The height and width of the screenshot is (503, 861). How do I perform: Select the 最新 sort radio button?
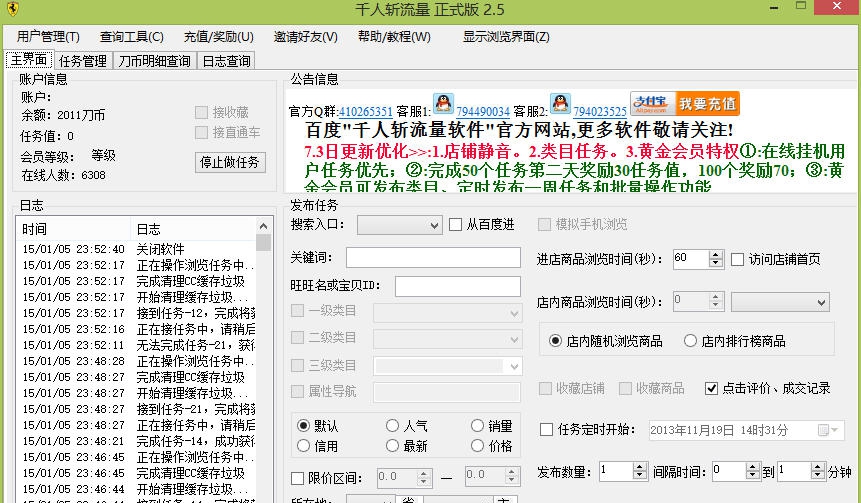[x=392, y=446]
